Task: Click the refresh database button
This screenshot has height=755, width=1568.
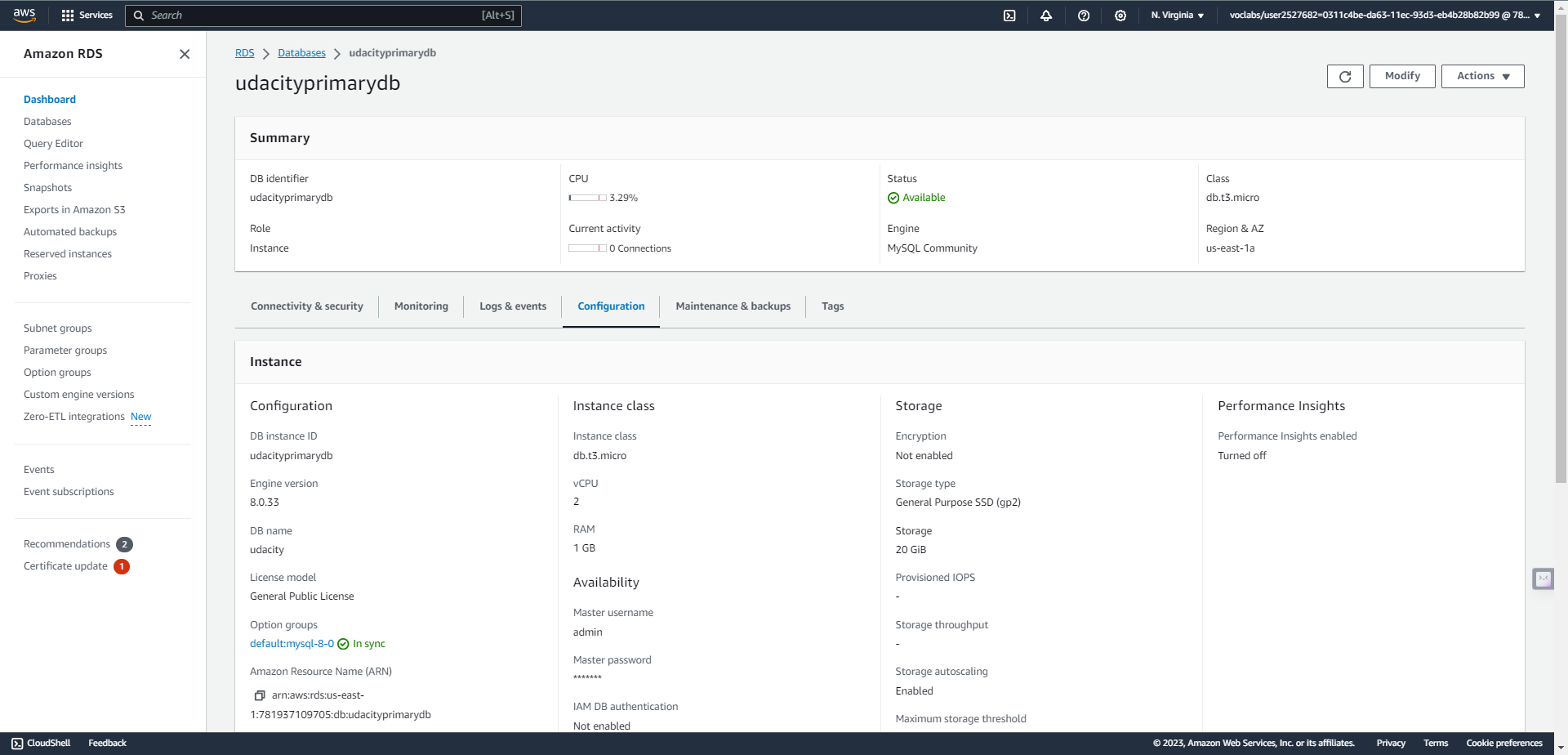Action: pyautogui.click(x=1345, y=76)
